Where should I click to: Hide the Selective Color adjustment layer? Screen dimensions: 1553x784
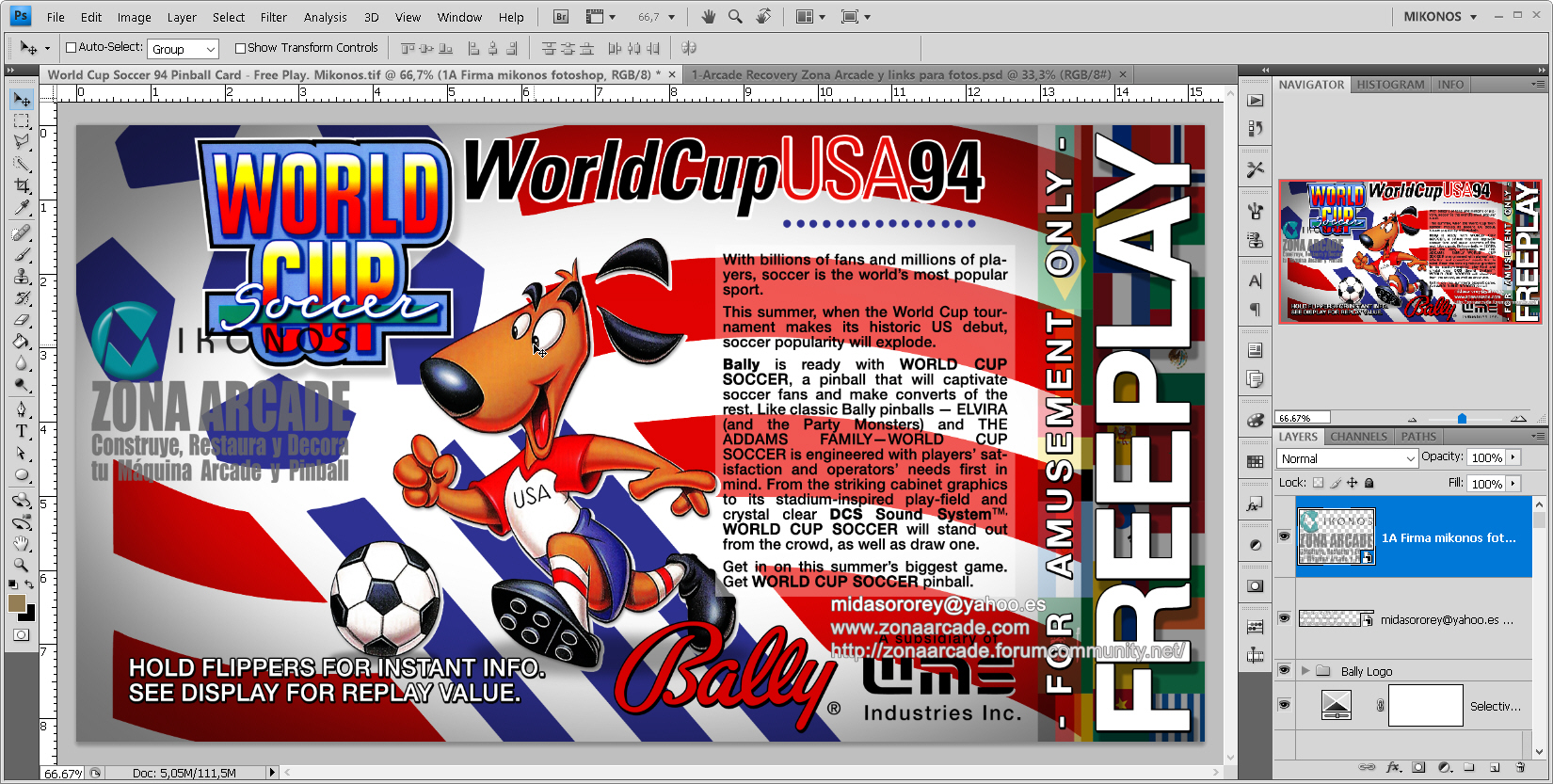pyautogui.click(x=1284, y=705)
